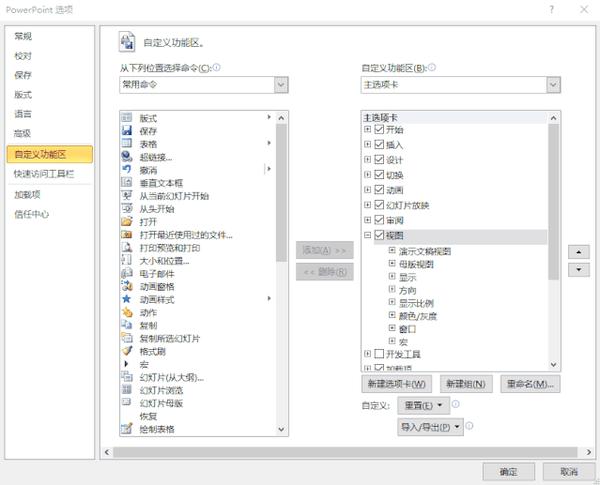Expand the 母版视图 group
Image resolution: width=600 pixels, height=485 pixels.
coord(392,263)
